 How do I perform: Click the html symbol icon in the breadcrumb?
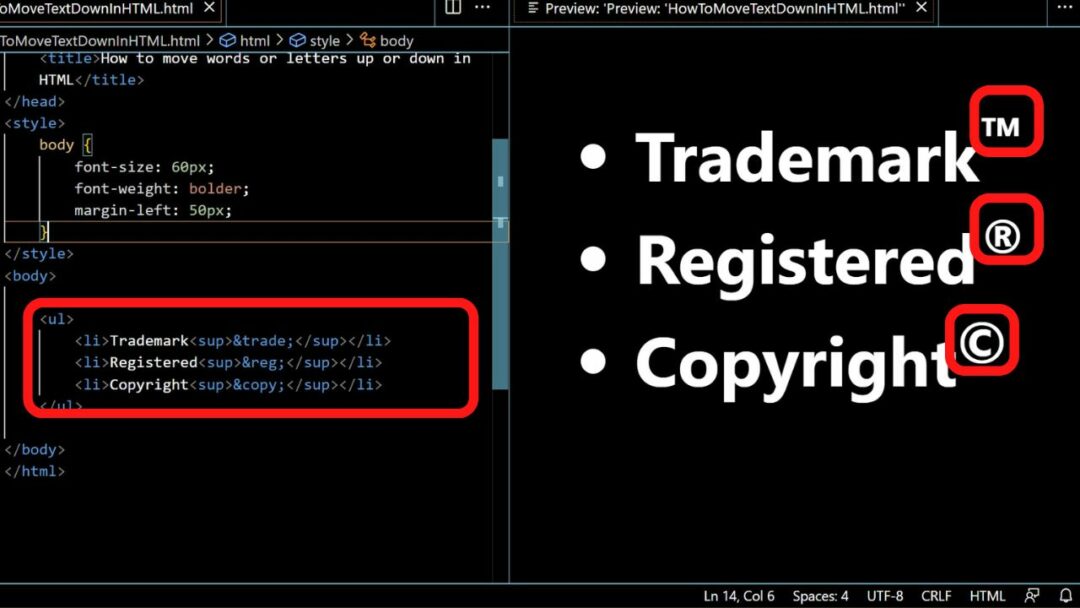[x=228, y=40]
